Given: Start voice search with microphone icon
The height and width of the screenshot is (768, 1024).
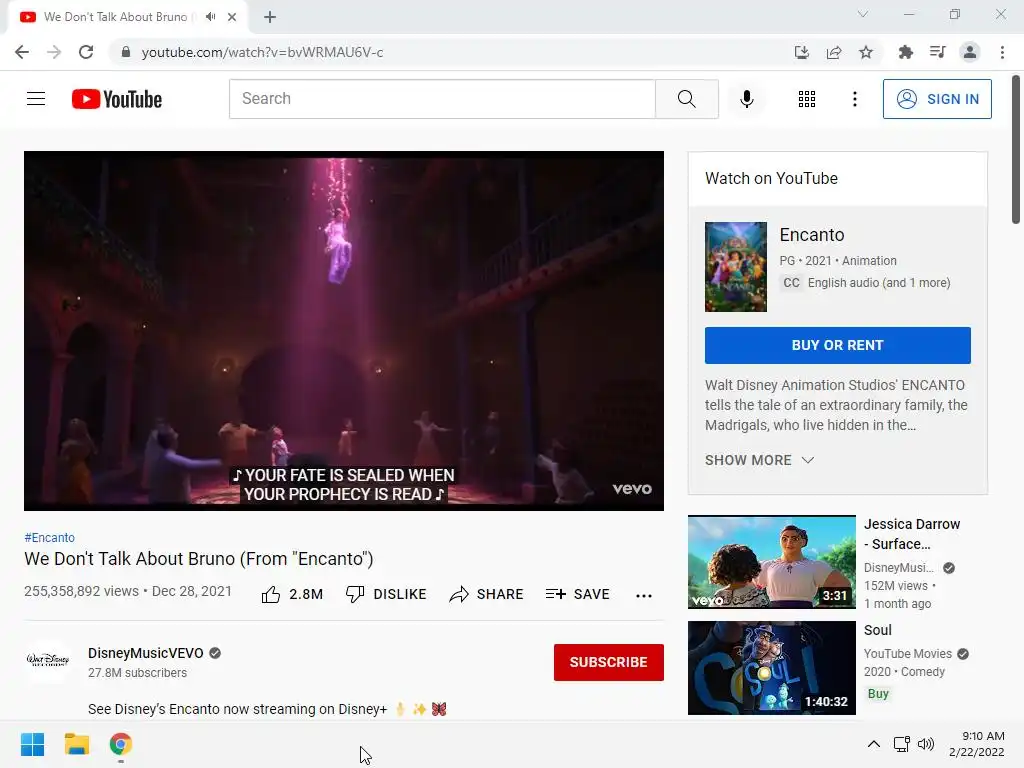Looking at the screenshot, I should click(x=746, y=99).
